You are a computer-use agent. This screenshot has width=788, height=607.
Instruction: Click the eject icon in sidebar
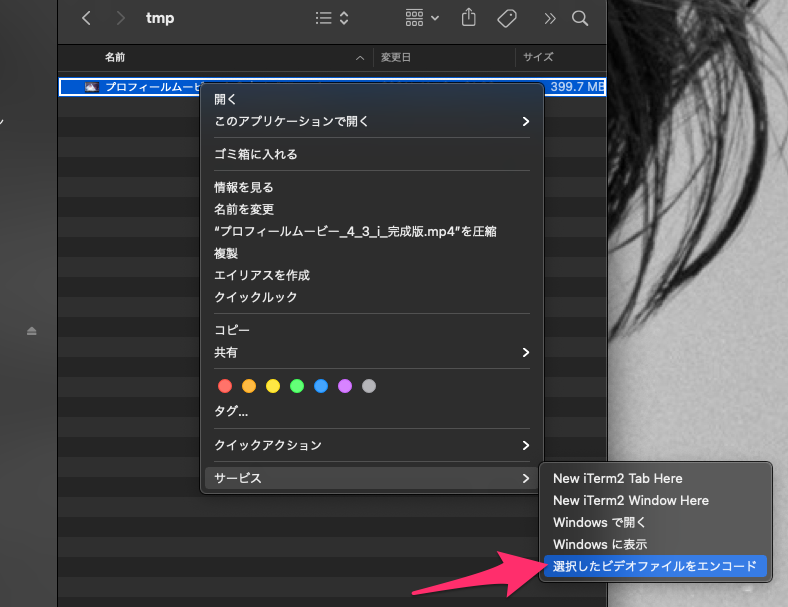[x=32, y=331]
